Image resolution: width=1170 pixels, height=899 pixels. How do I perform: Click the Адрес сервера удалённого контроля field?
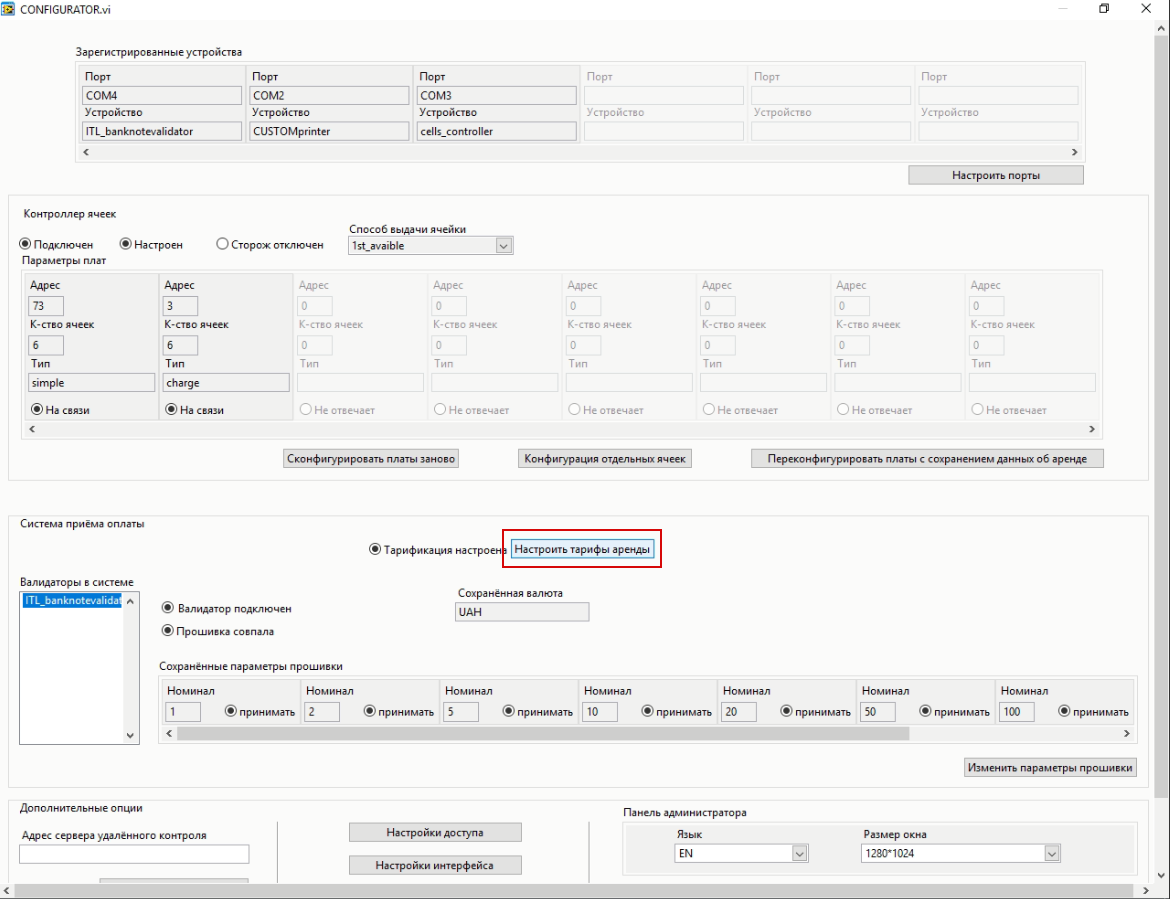click(x=134, y=854)
